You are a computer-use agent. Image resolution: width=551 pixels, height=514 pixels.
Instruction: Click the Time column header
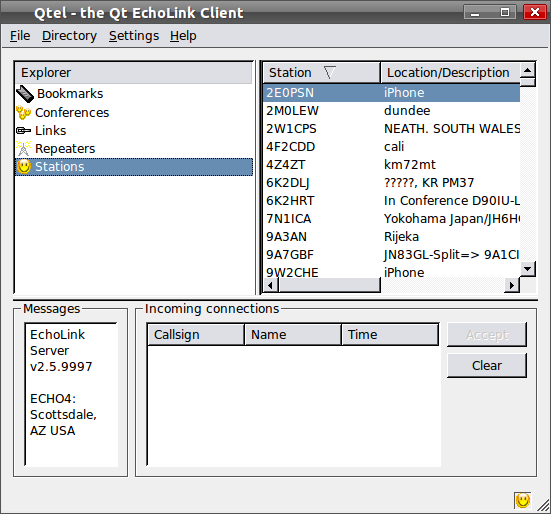390,334
